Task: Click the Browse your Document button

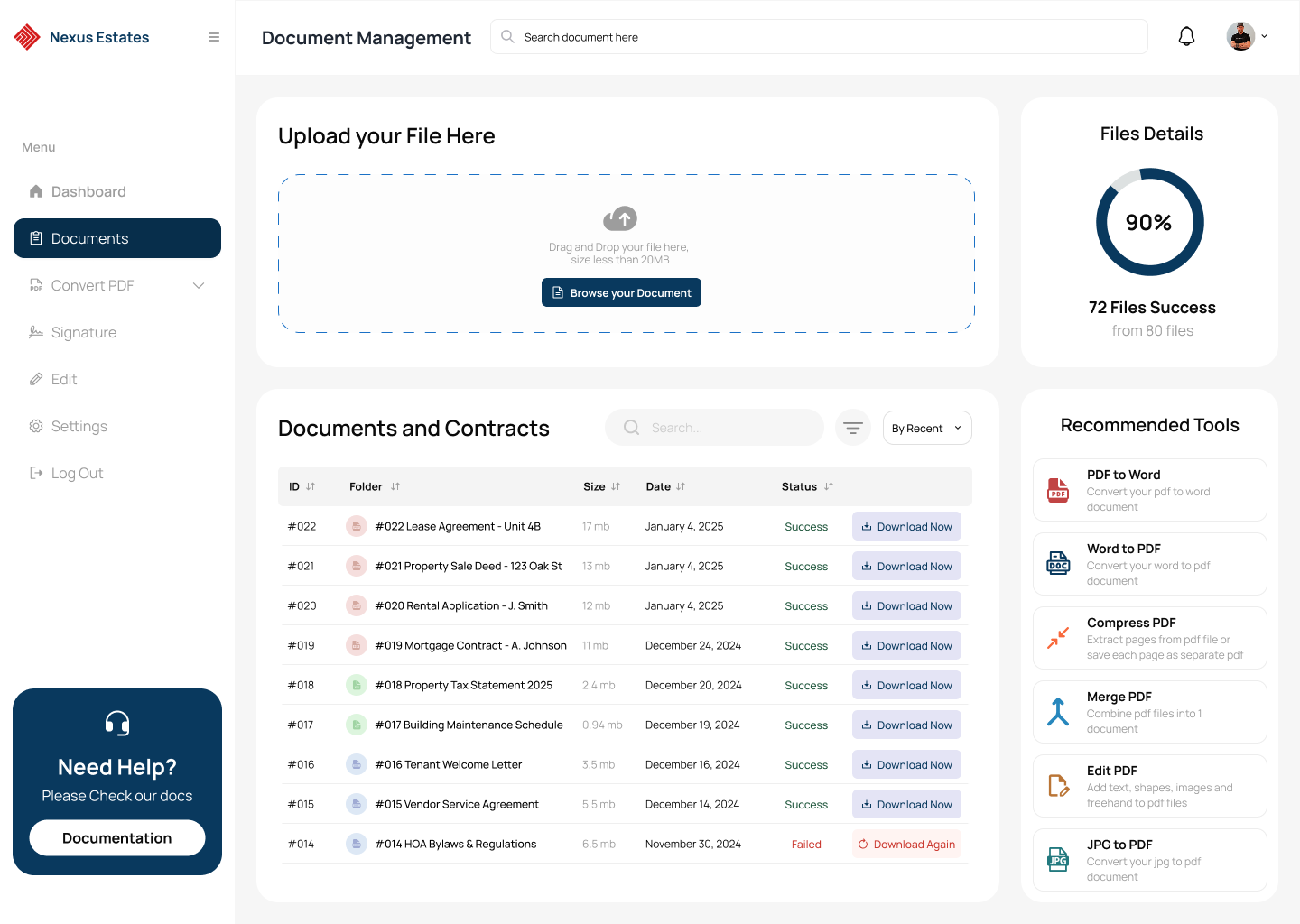Action: pyautogui.click(x=621, y=293)
